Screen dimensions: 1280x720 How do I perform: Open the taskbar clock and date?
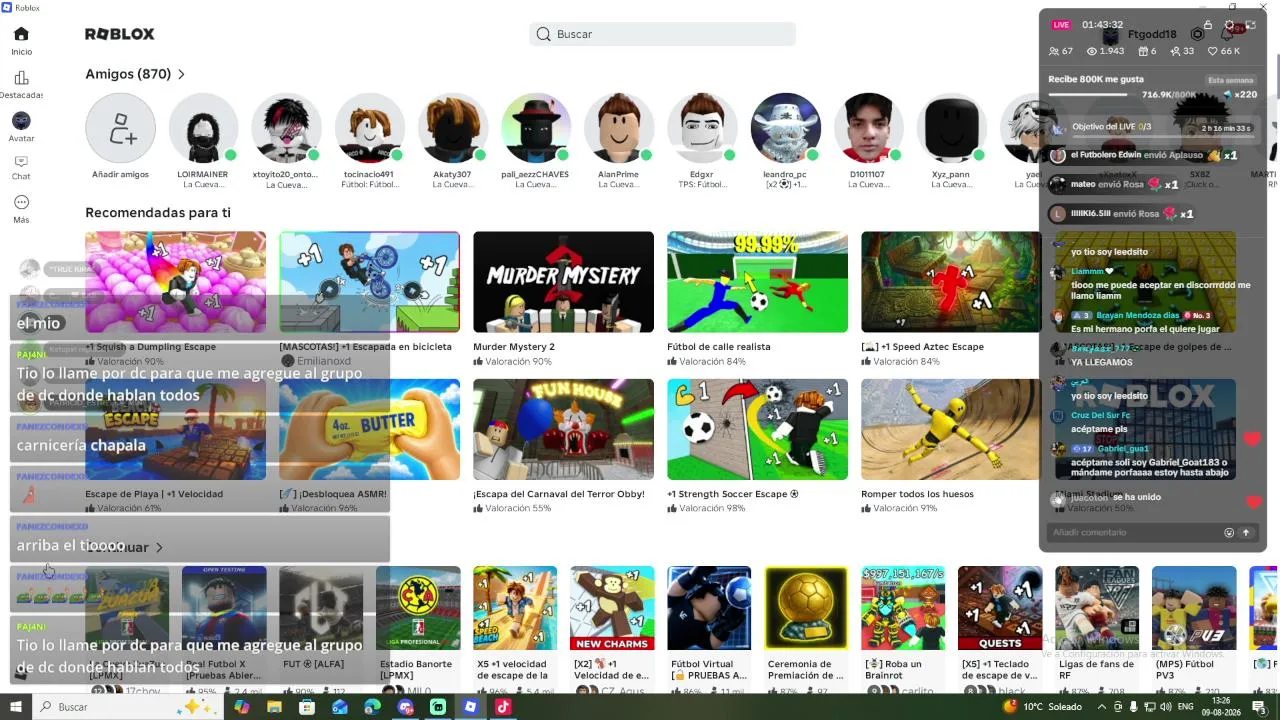[1223, 707]
